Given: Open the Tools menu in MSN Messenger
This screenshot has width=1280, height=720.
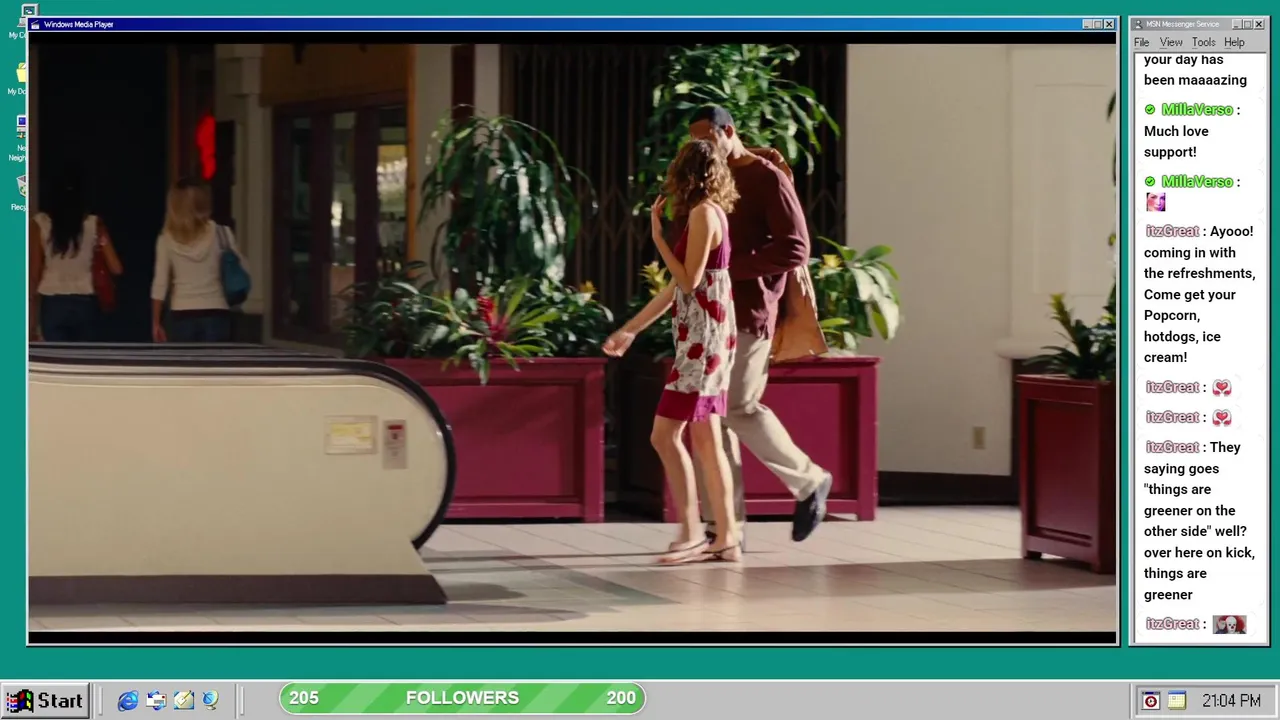Looking at the screenshot, I should click(1203, 42).
